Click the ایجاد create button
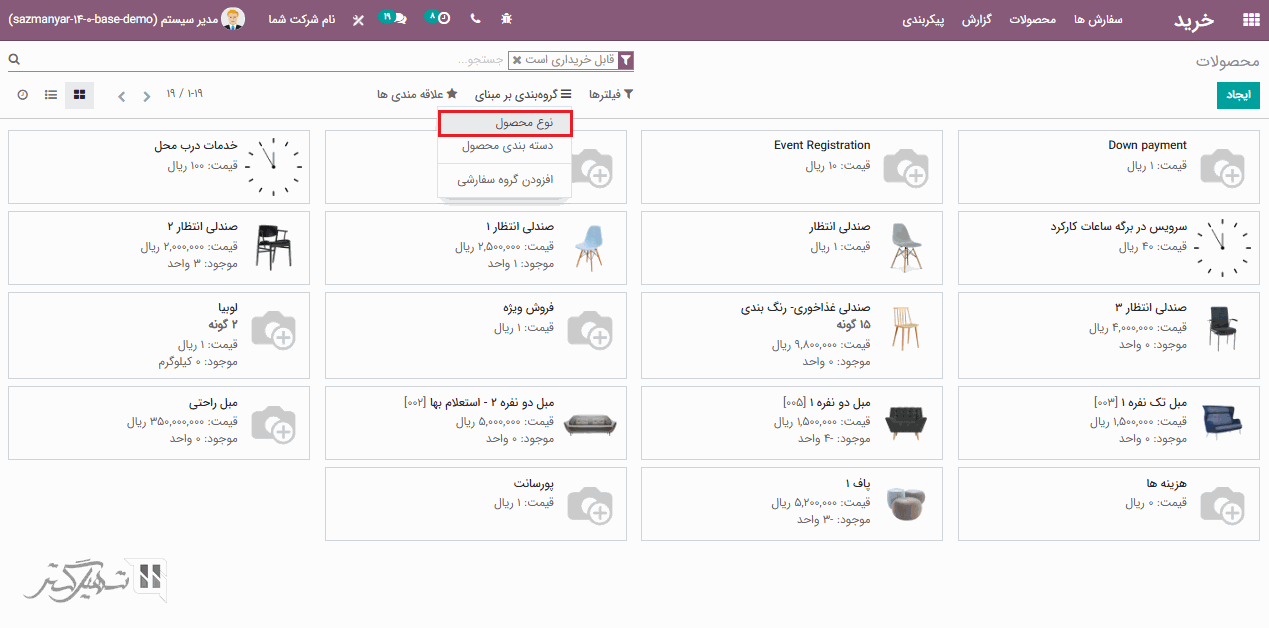The width and height of the screenshot is (1269, 628). pos(1238,95)
